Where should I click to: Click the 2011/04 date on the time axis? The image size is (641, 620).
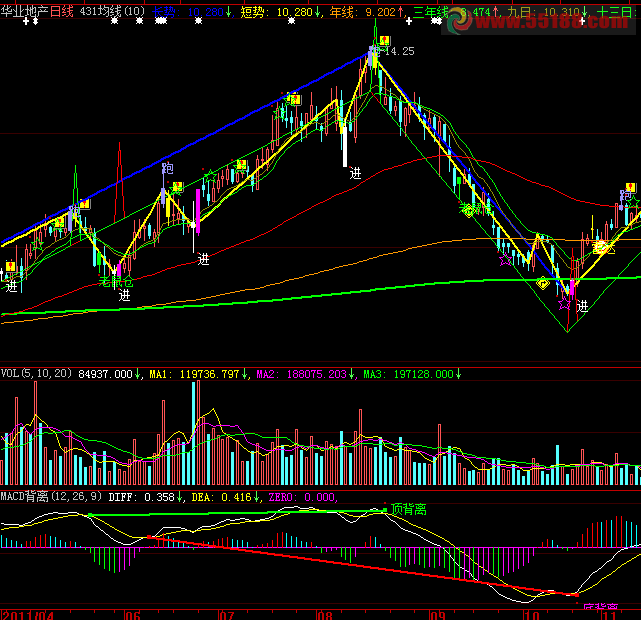pos(28,615)
